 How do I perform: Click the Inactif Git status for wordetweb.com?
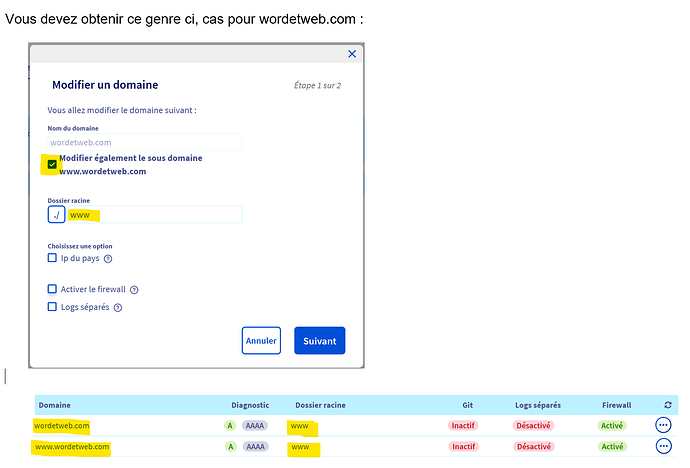click(x=463, y=425)
